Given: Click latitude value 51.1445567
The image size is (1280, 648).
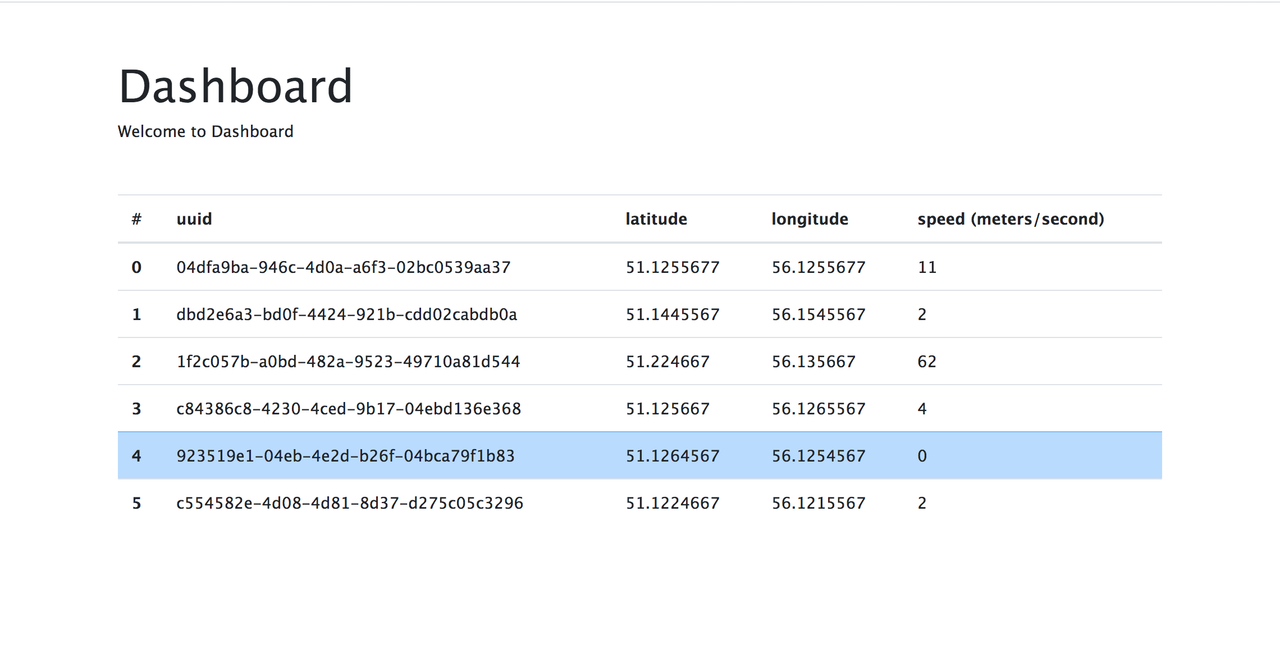Looking at the screenshot, I should tap(673, 314).
